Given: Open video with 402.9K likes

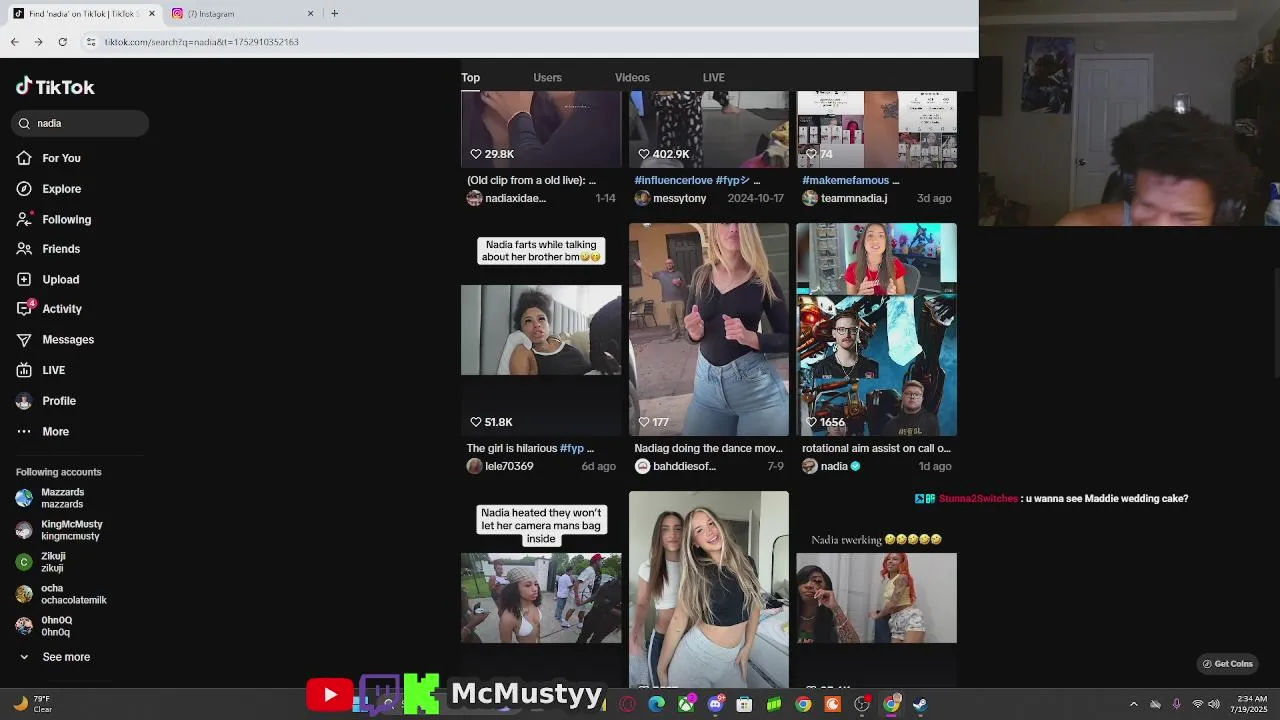Looking at the screenshot, I should [x=709, y=129].
